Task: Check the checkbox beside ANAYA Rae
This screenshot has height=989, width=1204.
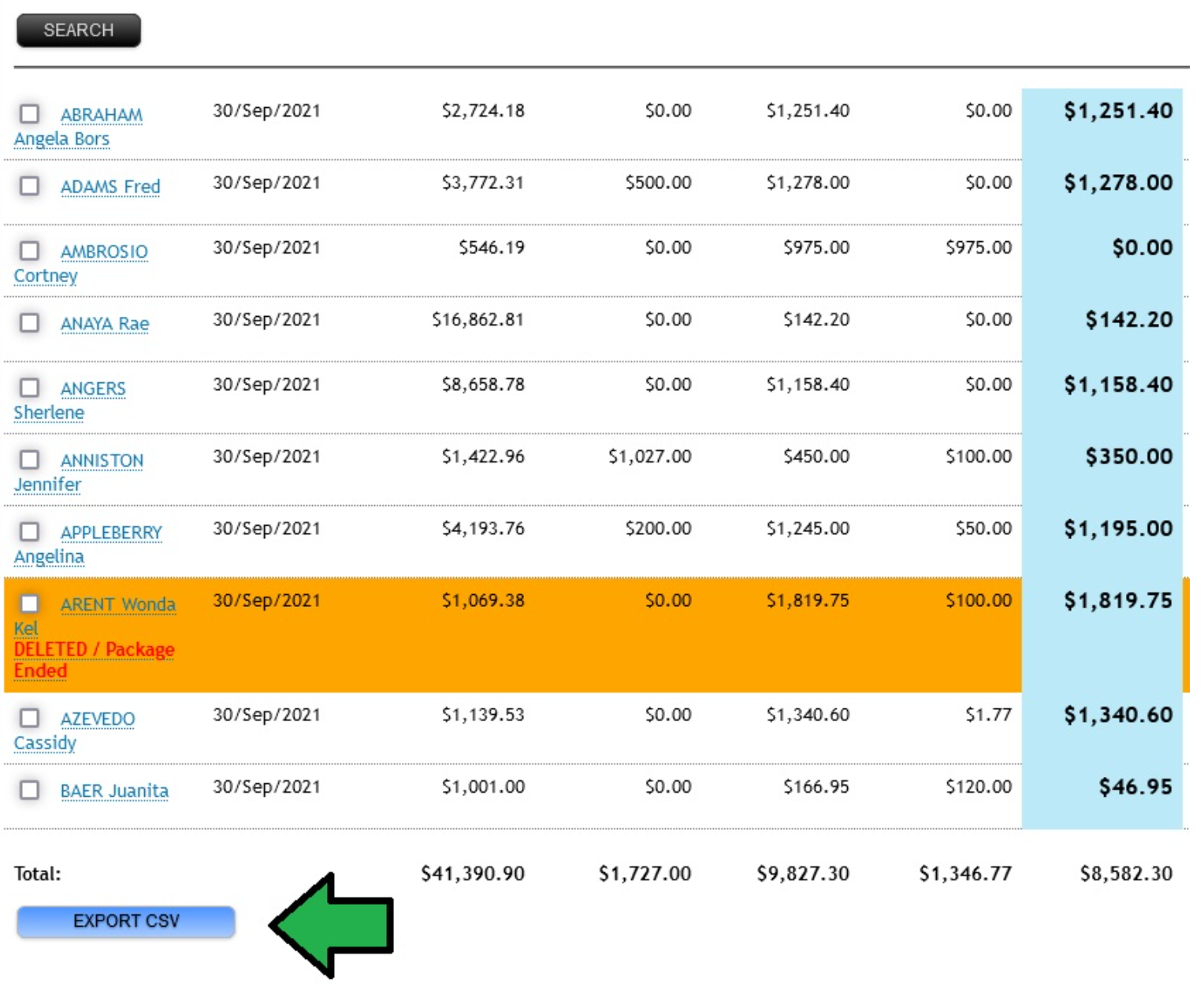Action: pyautogui.click(x=30, y=323)
